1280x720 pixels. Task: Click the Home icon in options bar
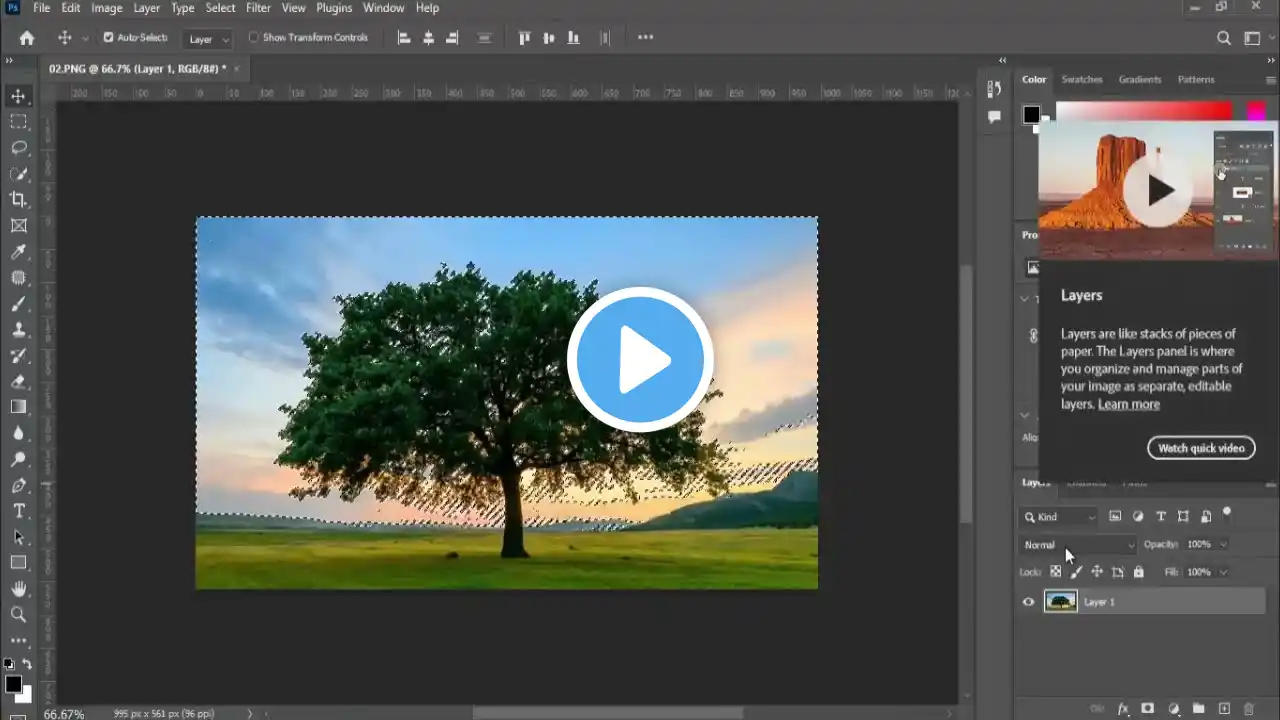pyautogui.click(x=27, y=38)
